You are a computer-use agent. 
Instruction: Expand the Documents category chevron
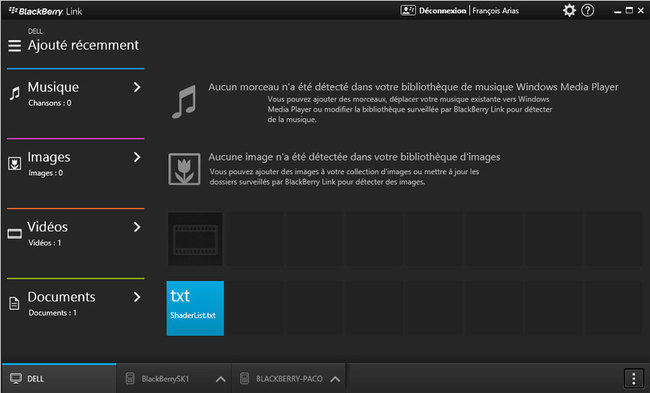(x=137, y=297)
